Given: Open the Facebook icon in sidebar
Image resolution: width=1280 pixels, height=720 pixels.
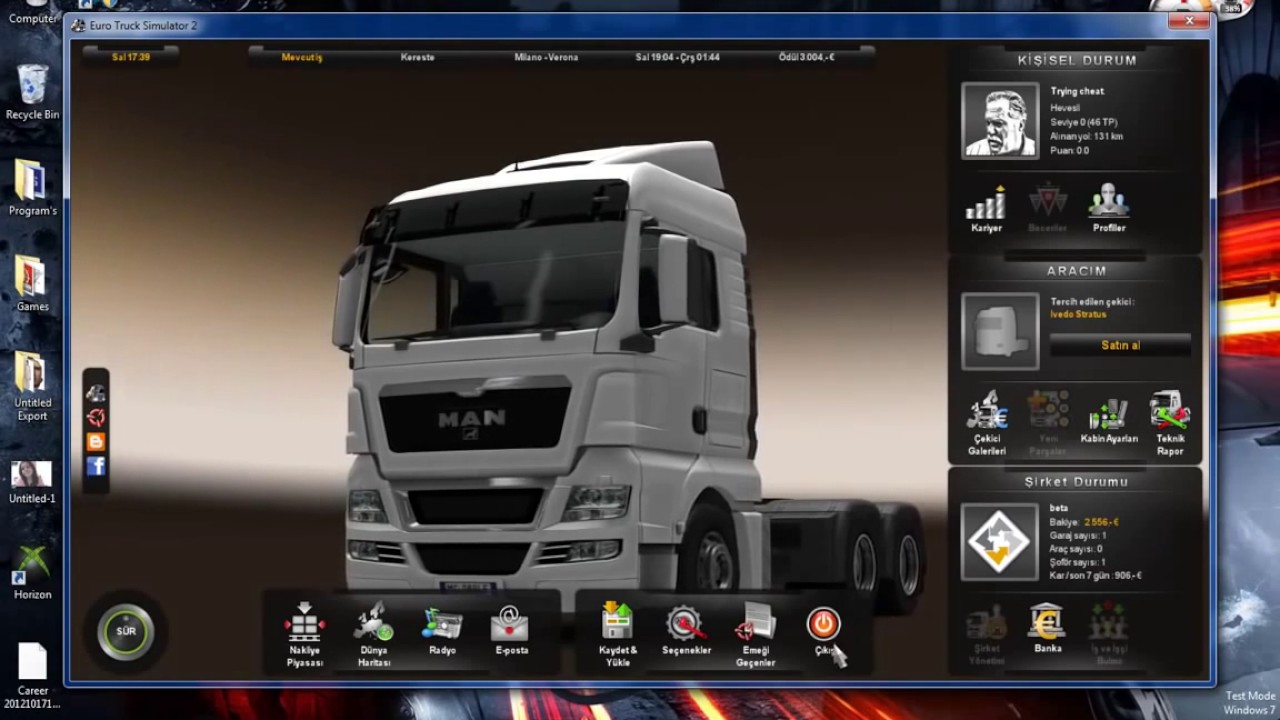Looking at the screenshot, I should [x=96, y=466].
